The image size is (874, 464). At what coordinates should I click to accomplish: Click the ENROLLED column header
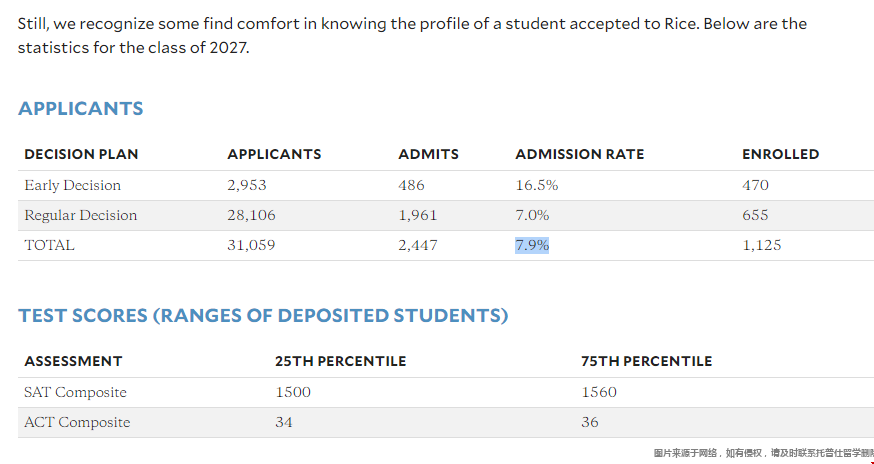(780, 154)
